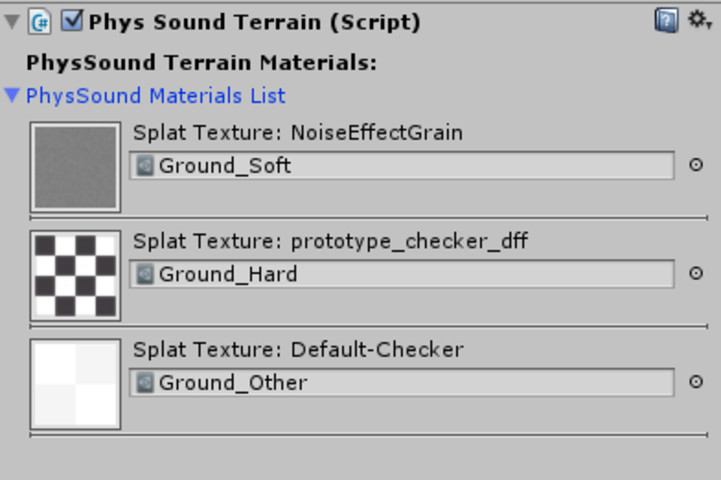Collapse the Phys Sound Terrain component
Screen dimensions: 721x480
[x=12, y=21]
